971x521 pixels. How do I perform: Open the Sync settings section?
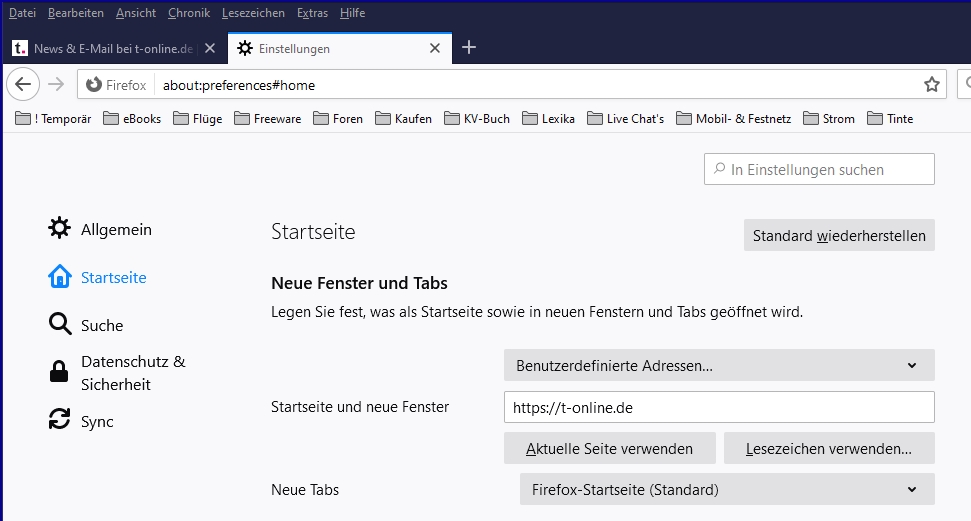(60, 421)
